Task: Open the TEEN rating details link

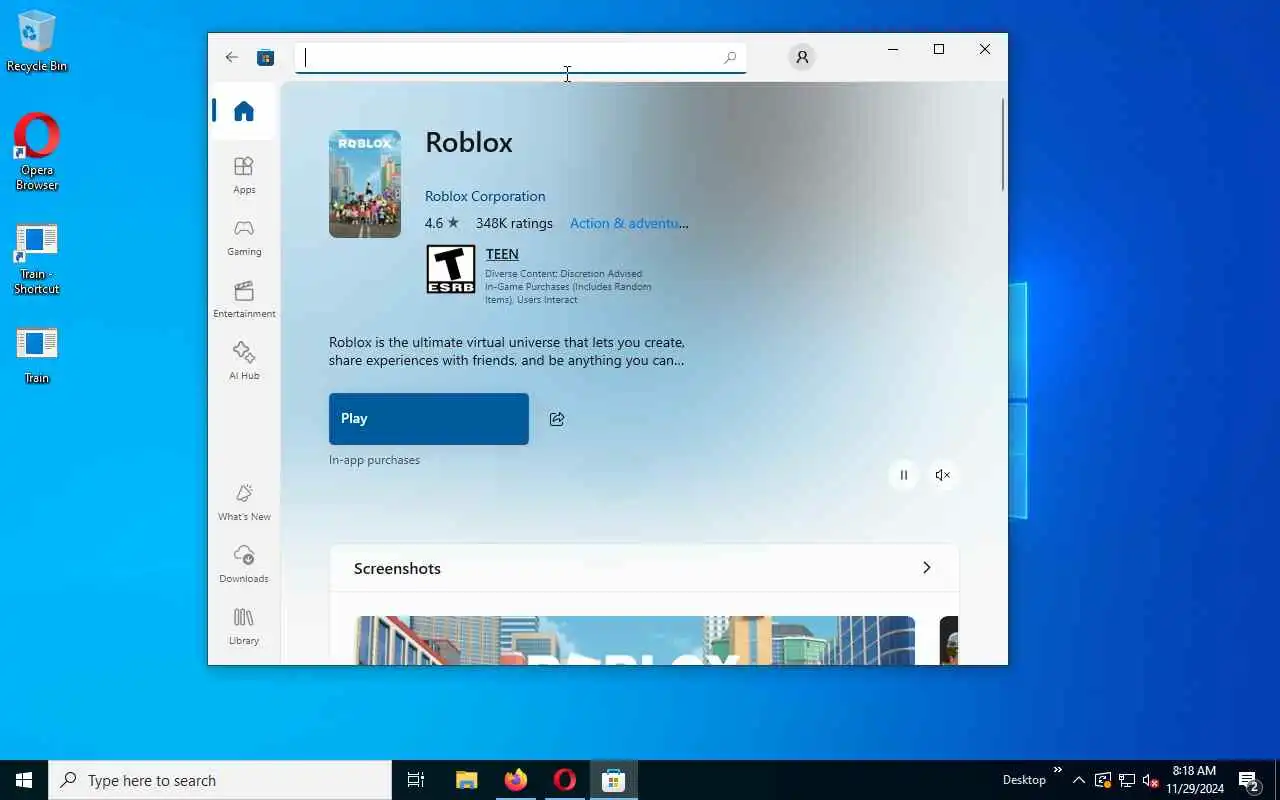Action: [502, 254]
